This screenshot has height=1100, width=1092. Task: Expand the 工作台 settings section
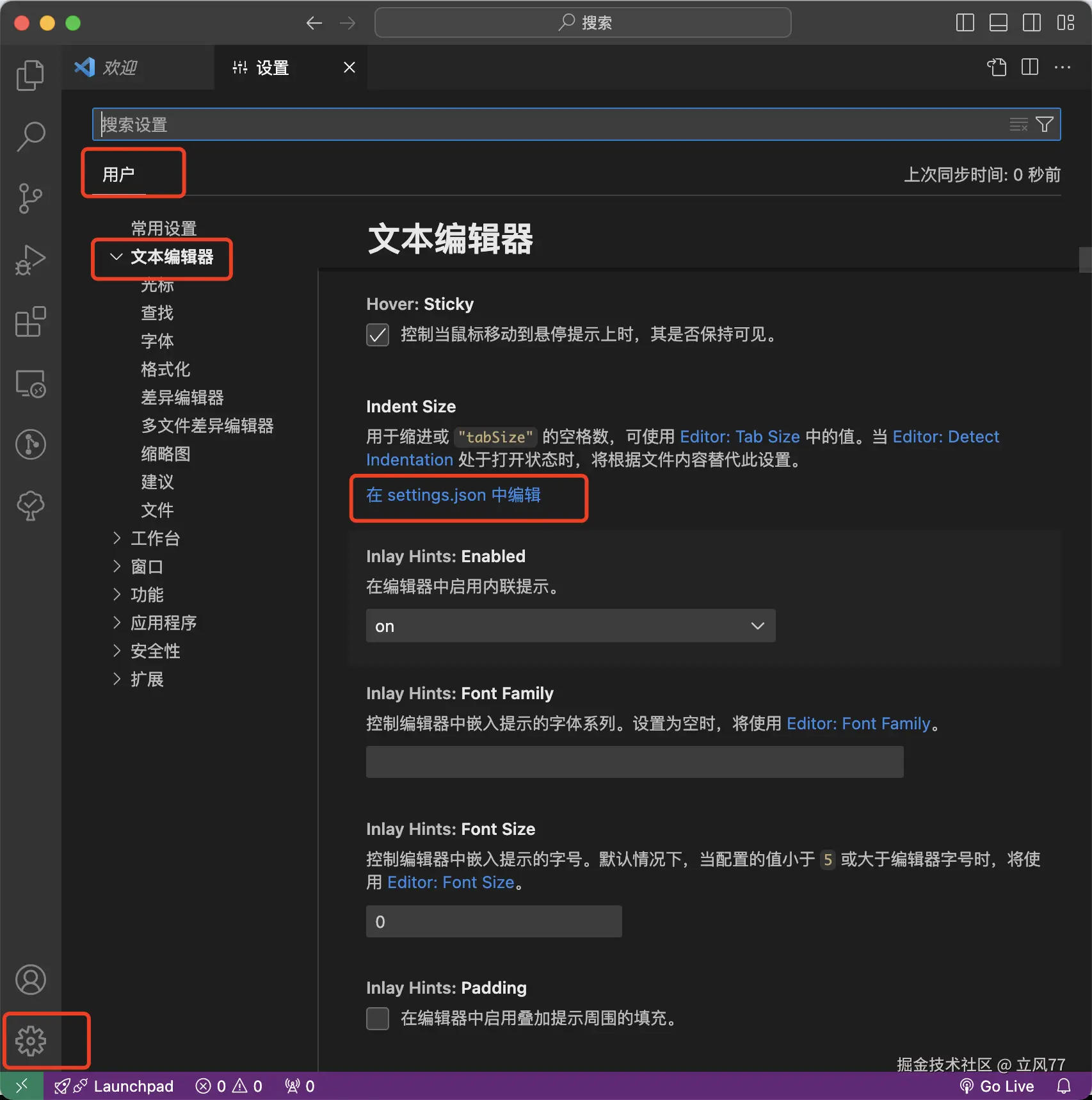pyautogui.click(x=116, y=538)
